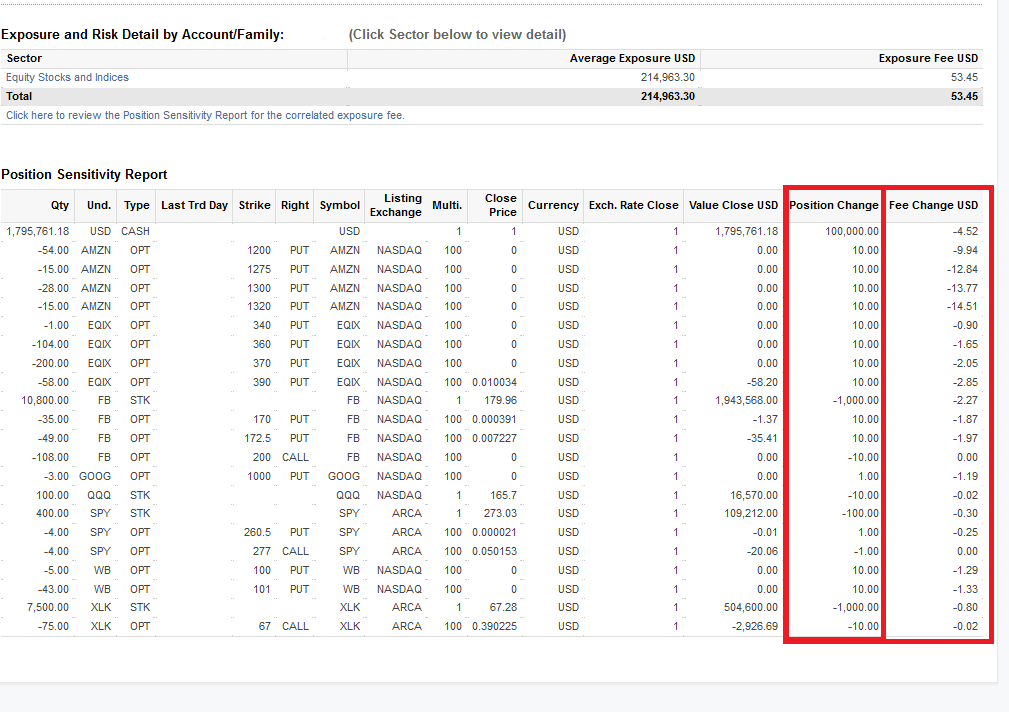1009x712 pixels.
Task: Click the Sector column header
Action: (x=24, y=59)
